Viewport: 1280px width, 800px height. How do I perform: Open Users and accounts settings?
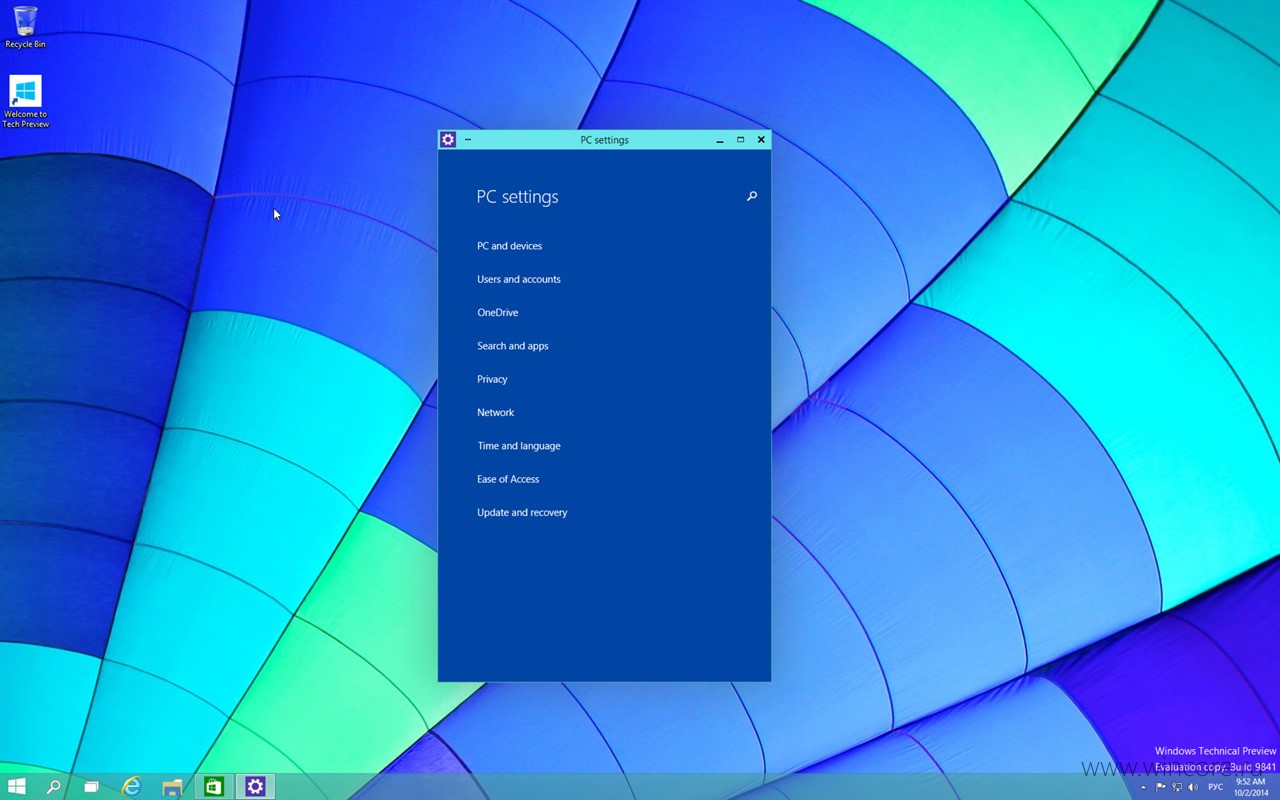click(518, 279)
